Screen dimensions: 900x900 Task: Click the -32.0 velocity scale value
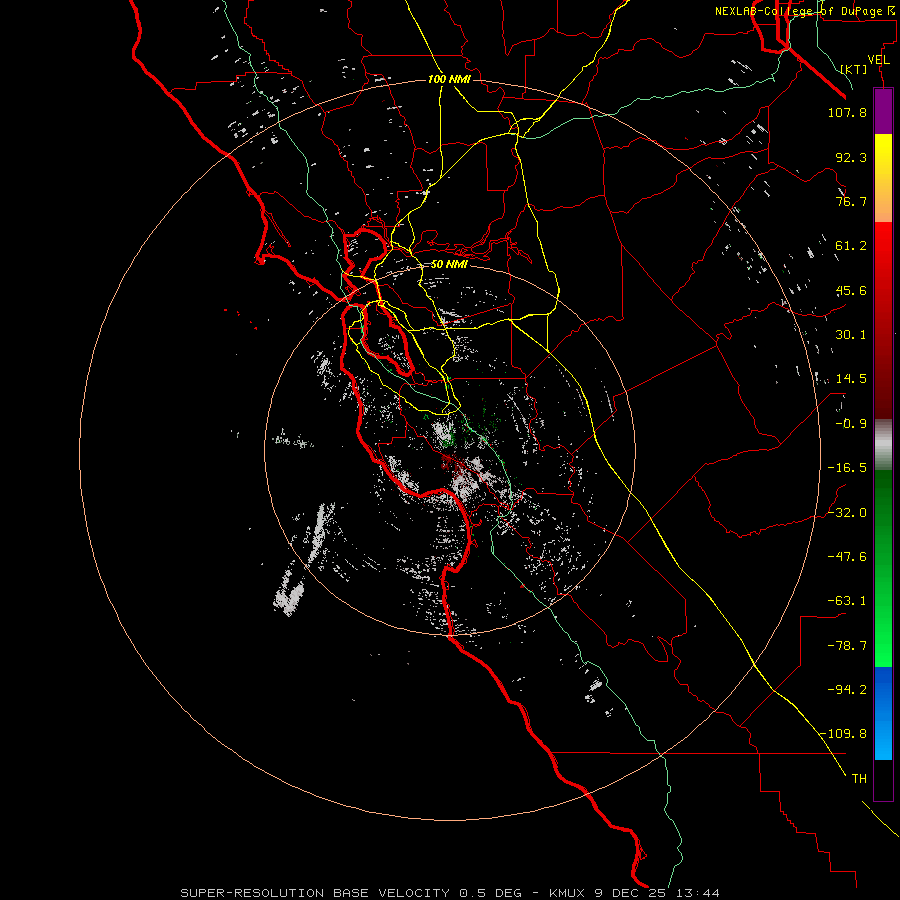847,513
